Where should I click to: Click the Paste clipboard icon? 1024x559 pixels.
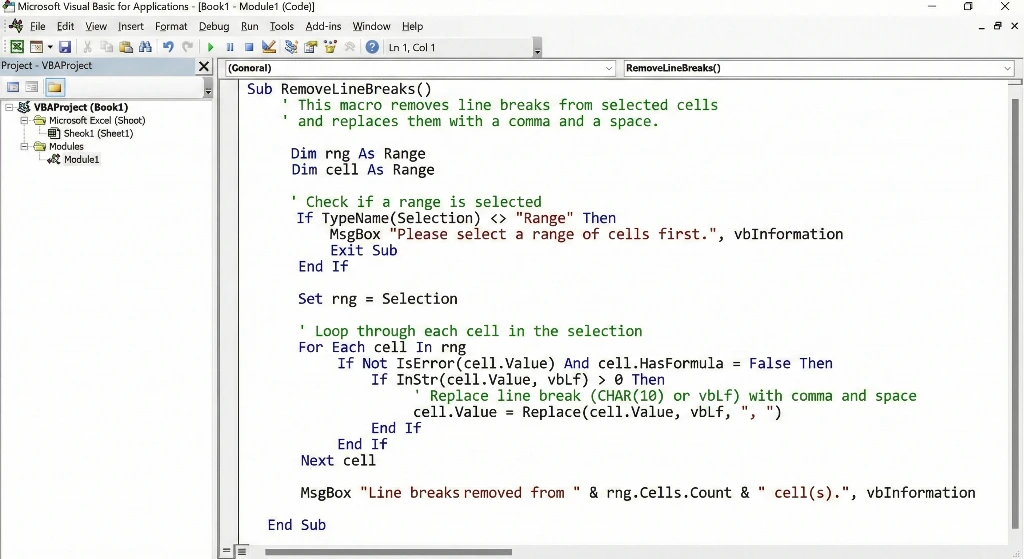point(126,47)
